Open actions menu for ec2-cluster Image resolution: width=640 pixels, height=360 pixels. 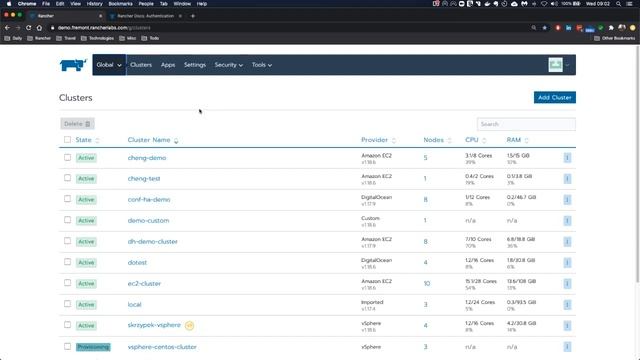point(567,284)
